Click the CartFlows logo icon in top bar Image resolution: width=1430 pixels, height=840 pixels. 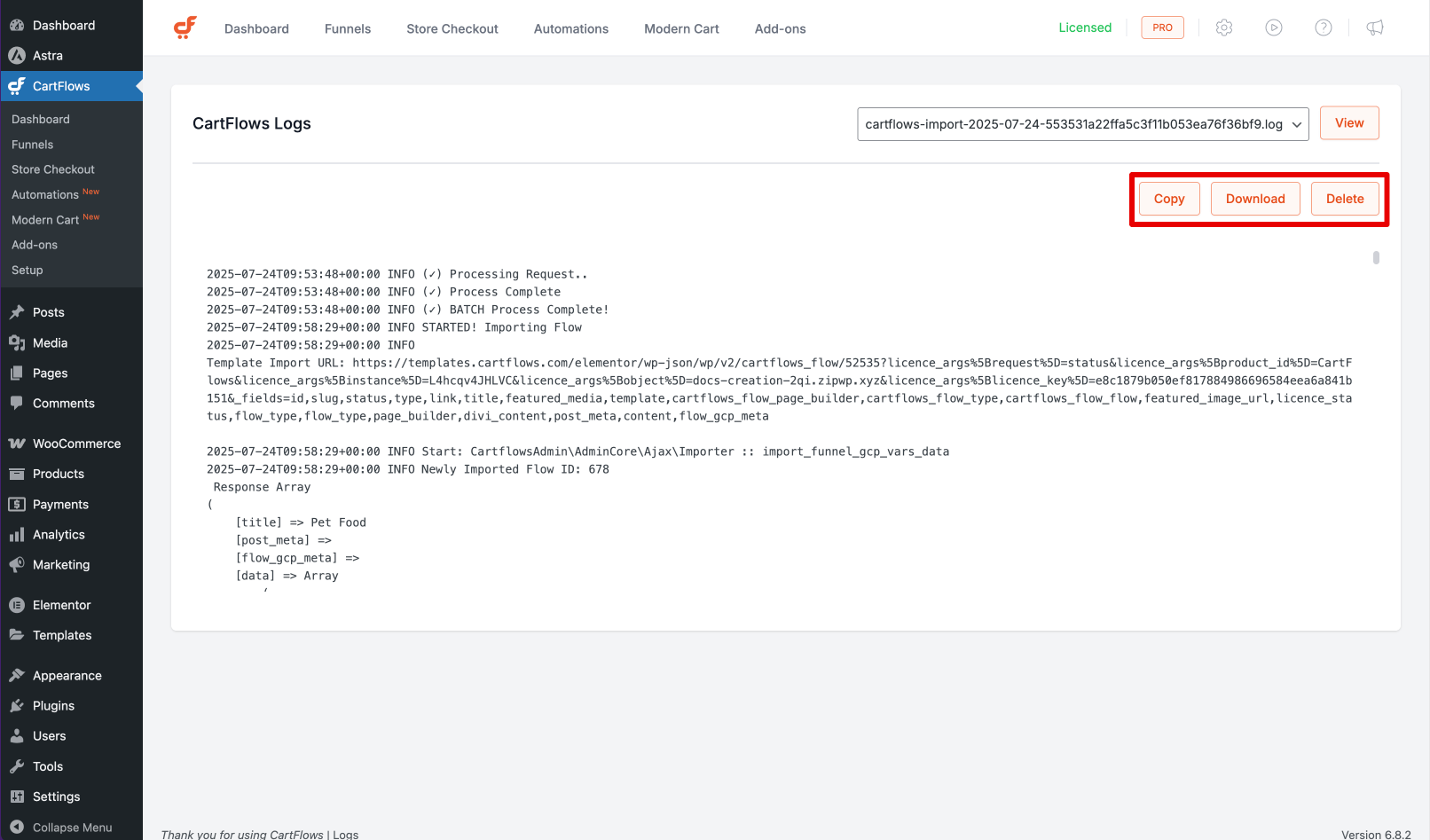point(185,28)
